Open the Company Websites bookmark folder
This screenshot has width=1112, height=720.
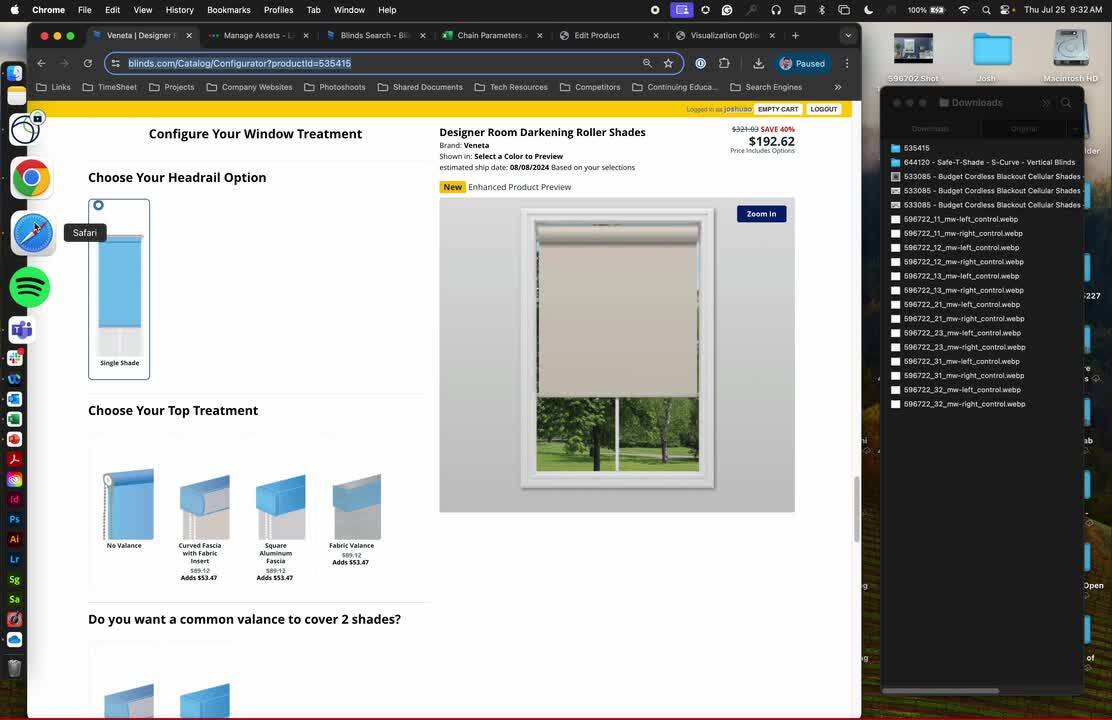point(250,87)
